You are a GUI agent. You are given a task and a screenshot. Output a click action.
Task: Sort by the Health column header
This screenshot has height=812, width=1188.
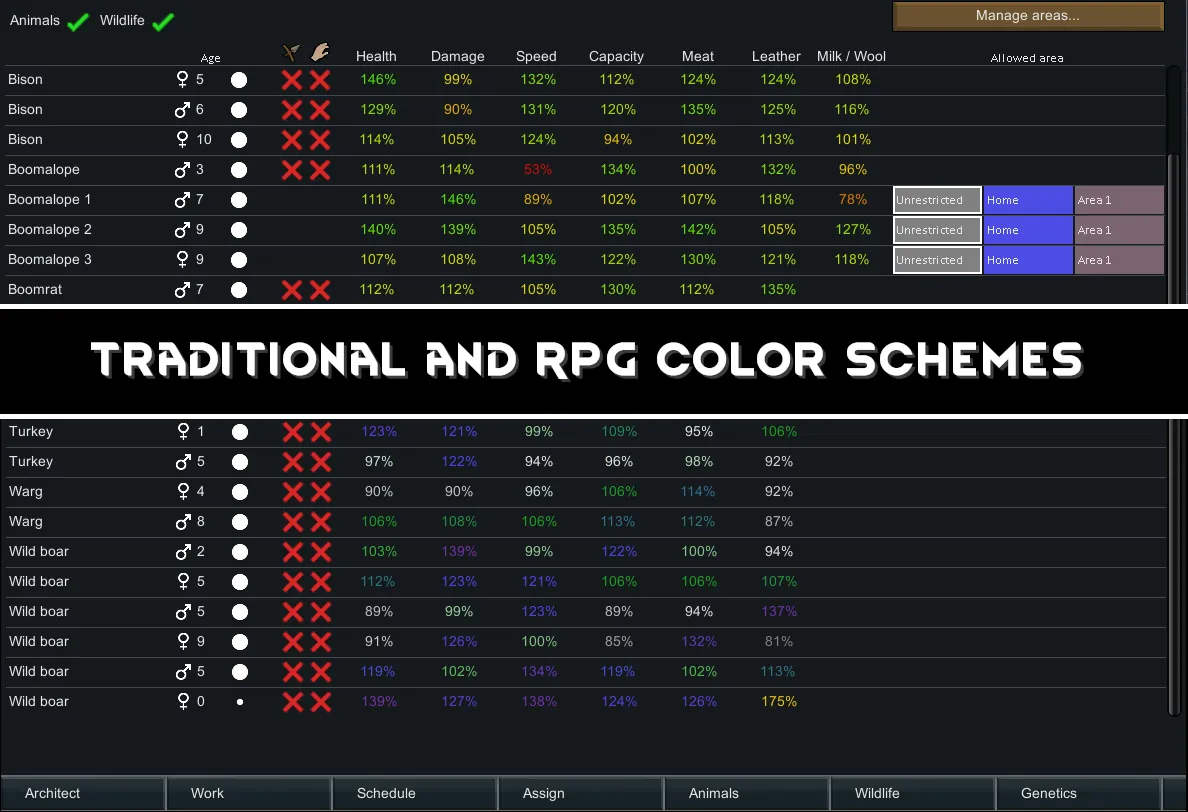tap(376, 57)
